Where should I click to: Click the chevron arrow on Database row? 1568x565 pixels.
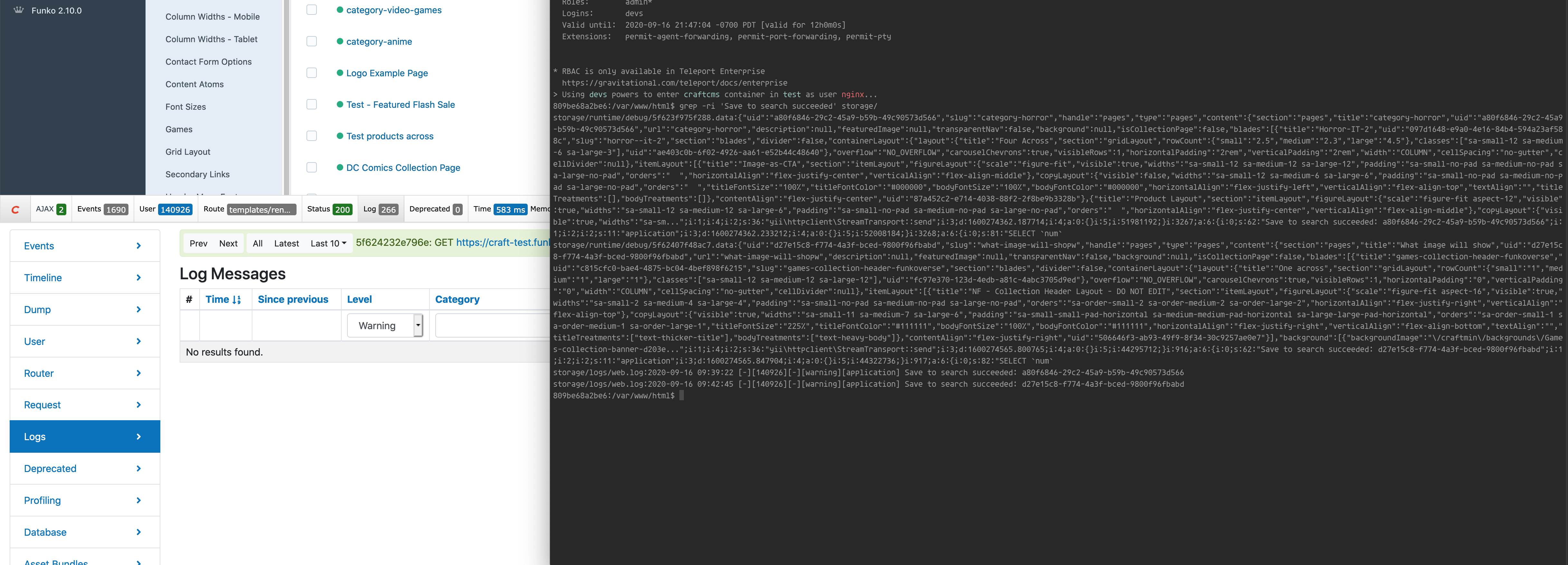point(139,532)
